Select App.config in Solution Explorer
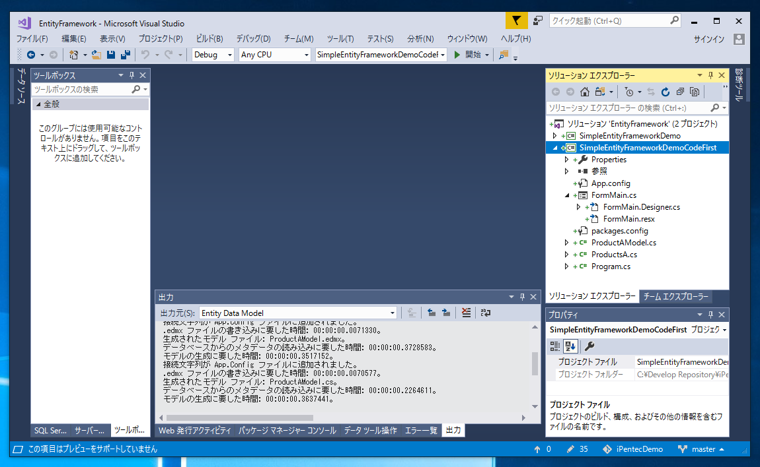 click(610, 183)
